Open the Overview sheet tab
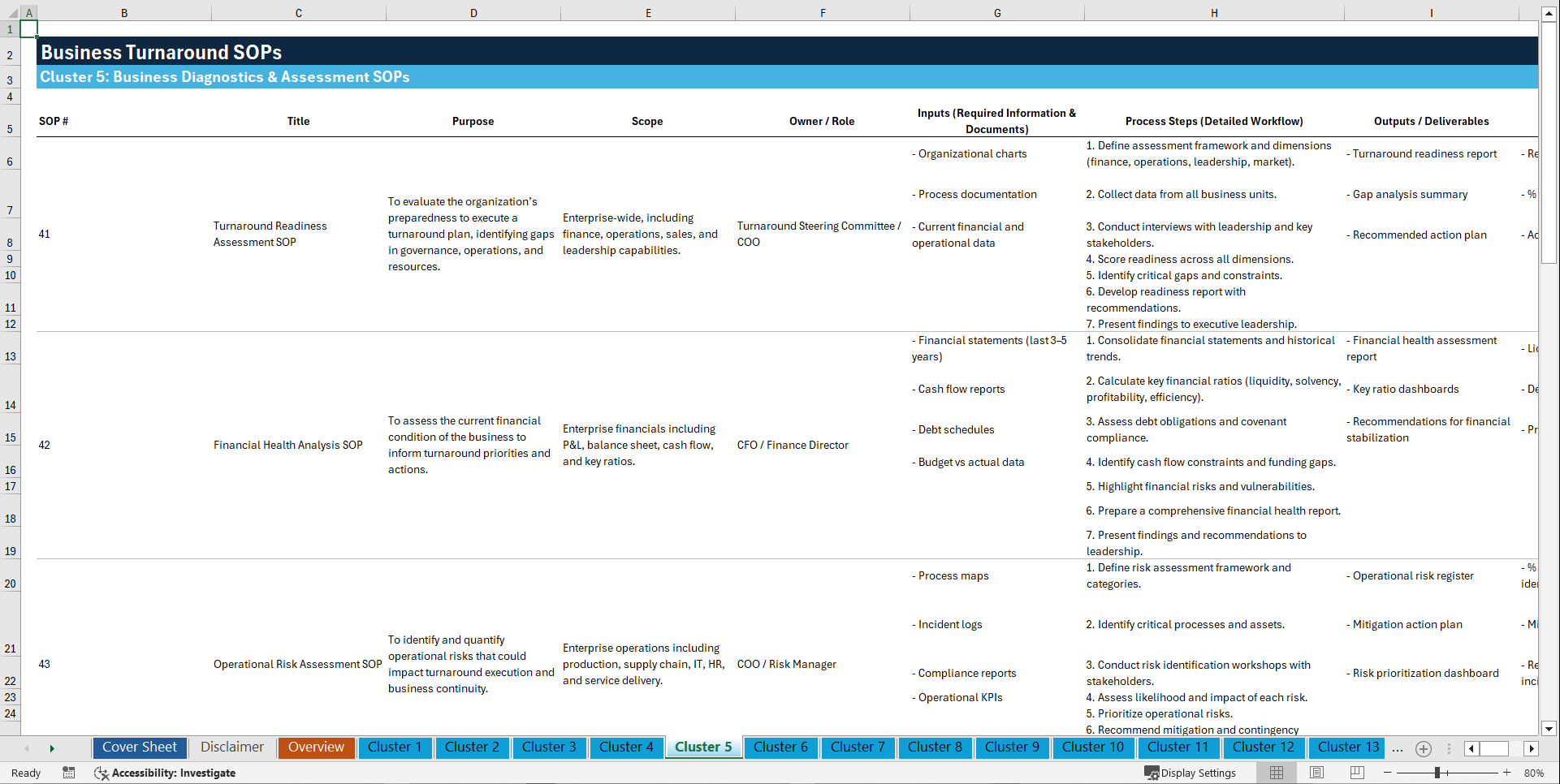This screenshot has width=1560, height=784. point(316,747)
